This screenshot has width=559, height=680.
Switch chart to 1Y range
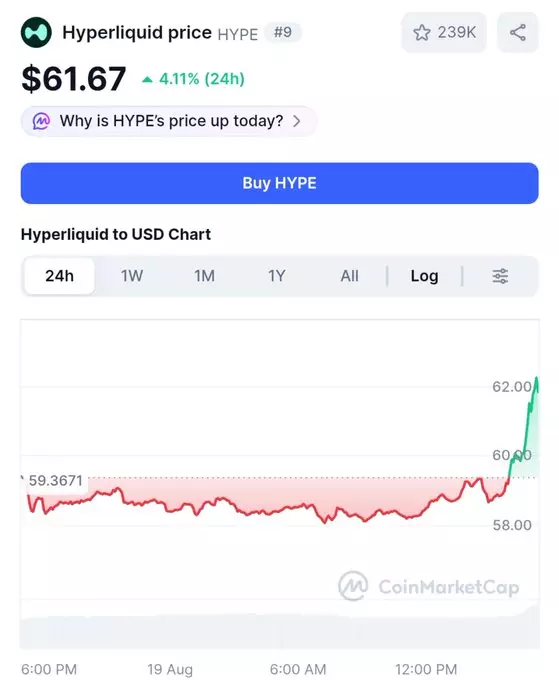(277, 276)
